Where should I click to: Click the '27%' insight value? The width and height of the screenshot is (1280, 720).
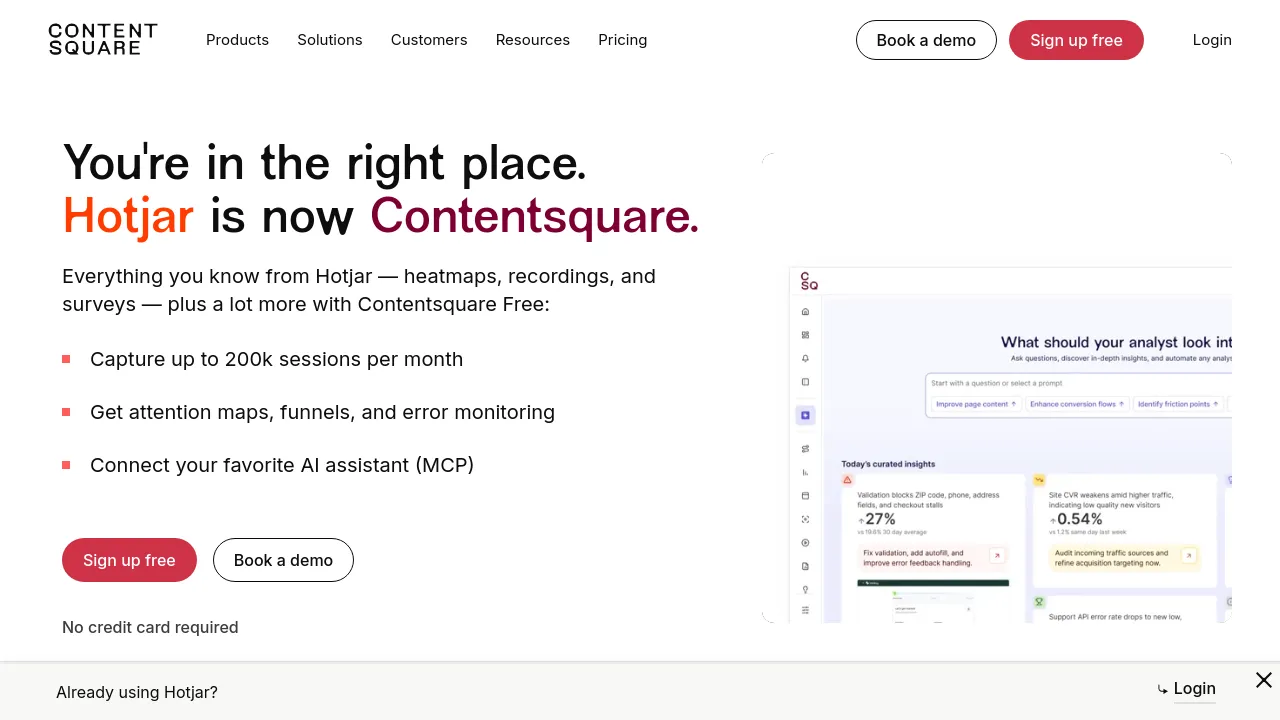pos(880,519)
